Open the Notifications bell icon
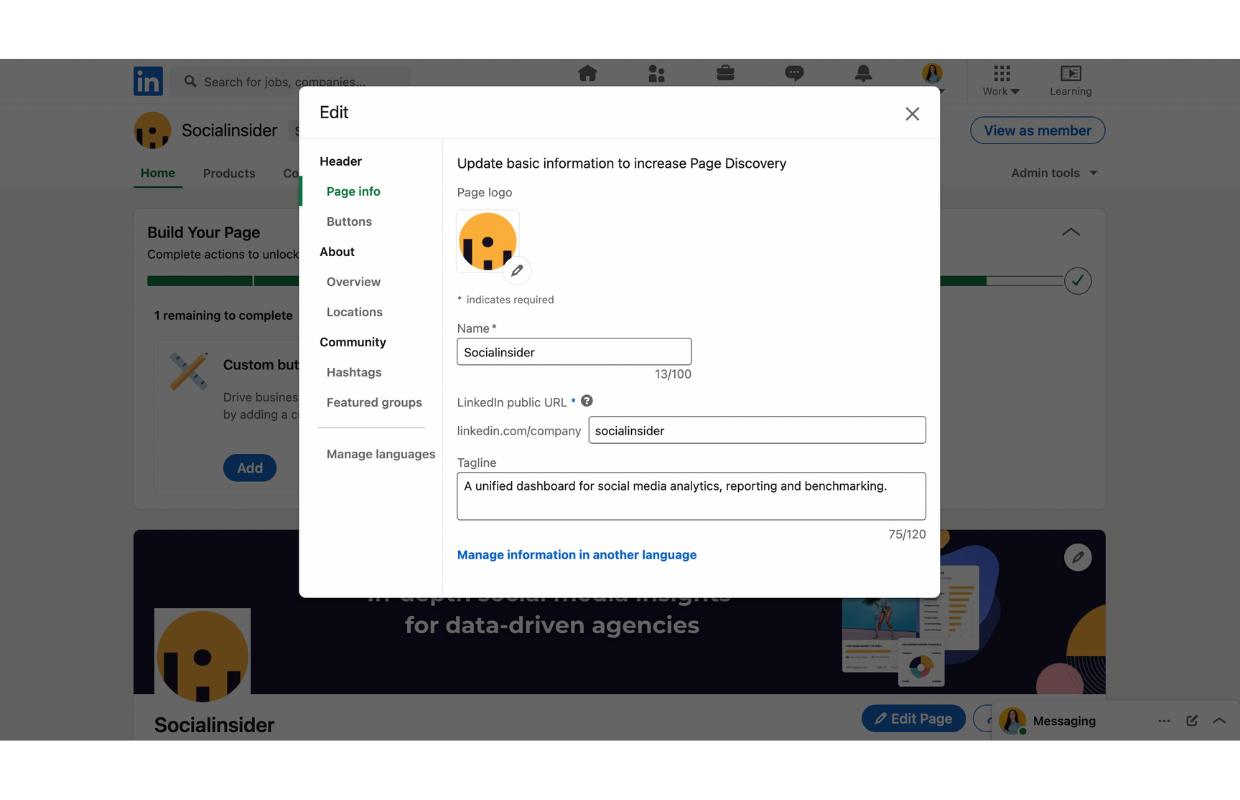The image size is (1240, 800). point(863,73)
